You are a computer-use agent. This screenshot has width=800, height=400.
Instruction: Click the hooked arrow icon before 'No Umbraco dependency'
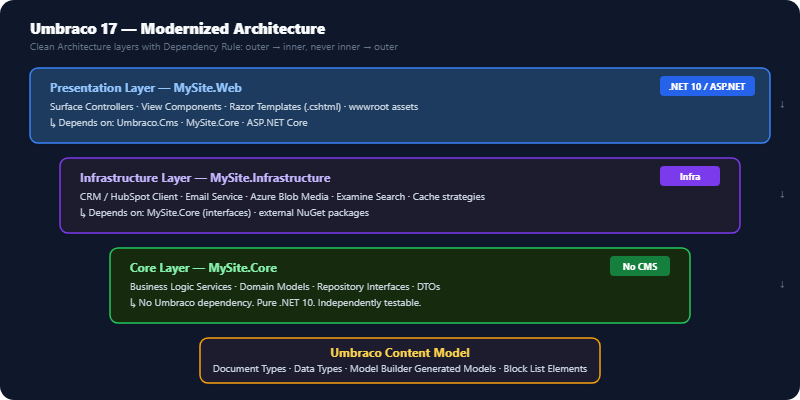point(133,303)
